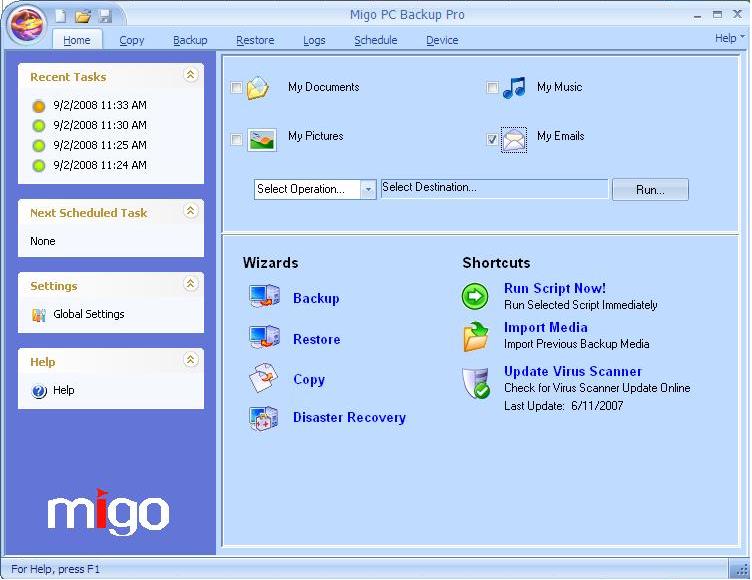Screen dimensions: 752x580
Task: Select recent task 9/2/2008 11:24 AM
Action: click(x=100, y=166)
